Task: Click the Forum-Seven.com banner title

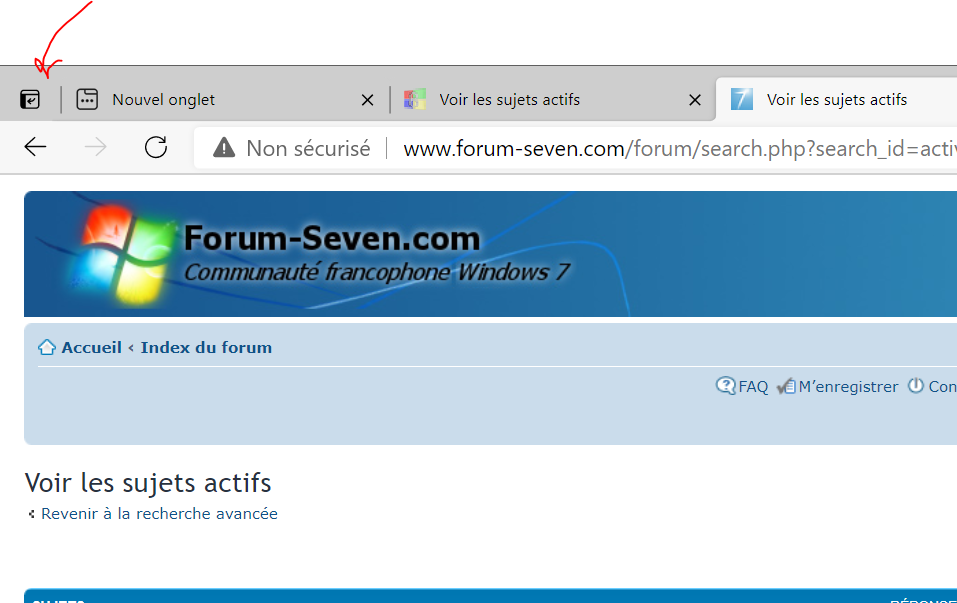Action: point(332,238)
